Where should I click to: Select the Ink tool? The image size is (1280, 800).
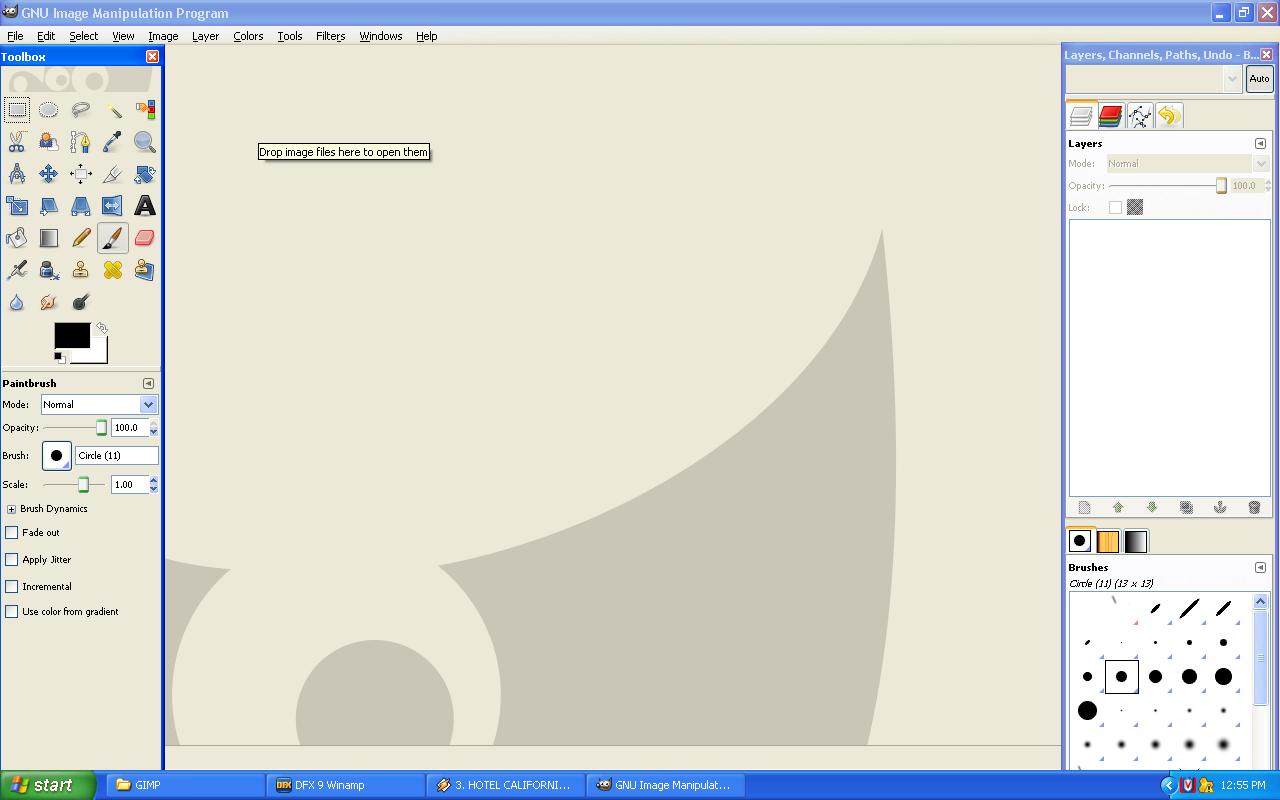pyautogui.click(x=49, y=270)
